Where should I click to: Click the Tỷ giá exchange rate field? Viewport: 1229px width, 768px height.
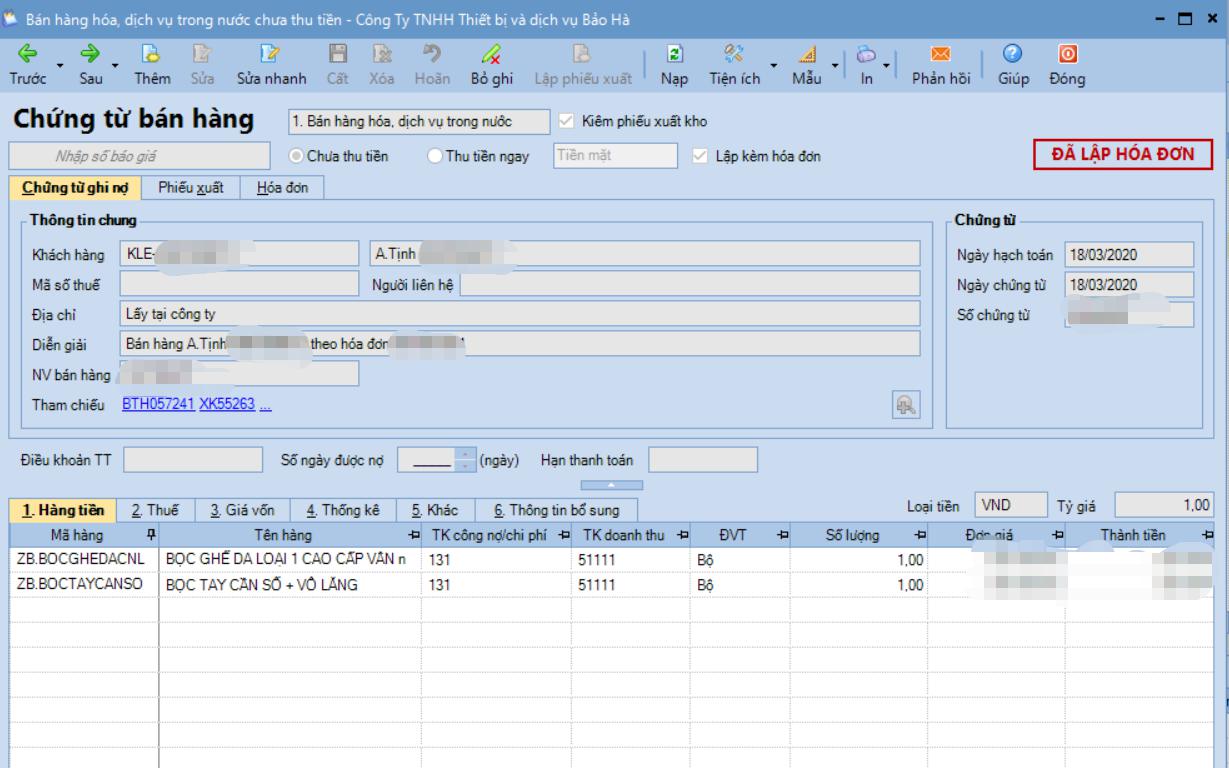[1165, 506]
